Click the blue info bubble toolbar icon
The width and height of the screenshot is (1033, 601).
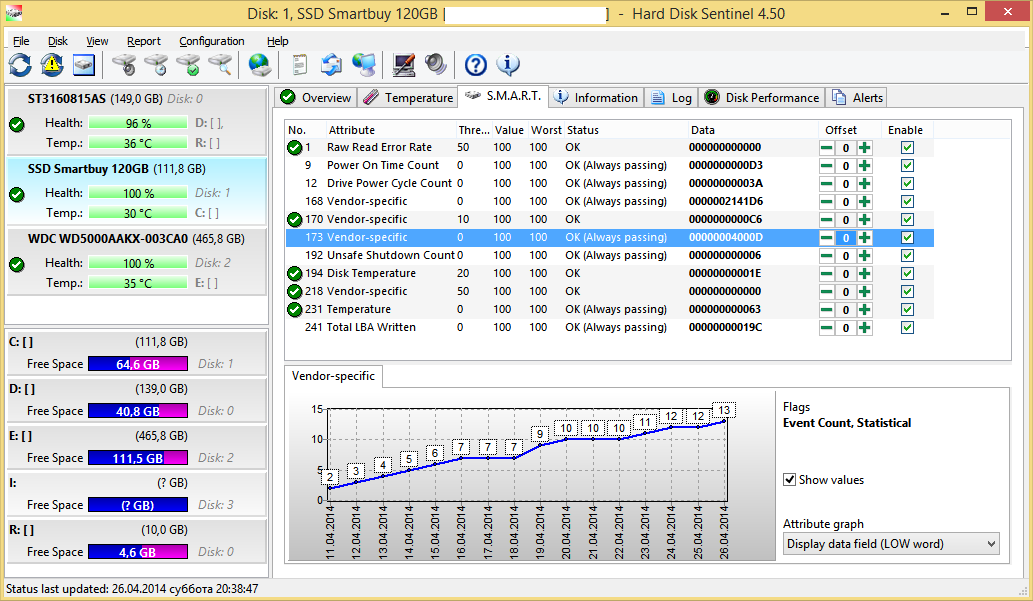(508, 65)
